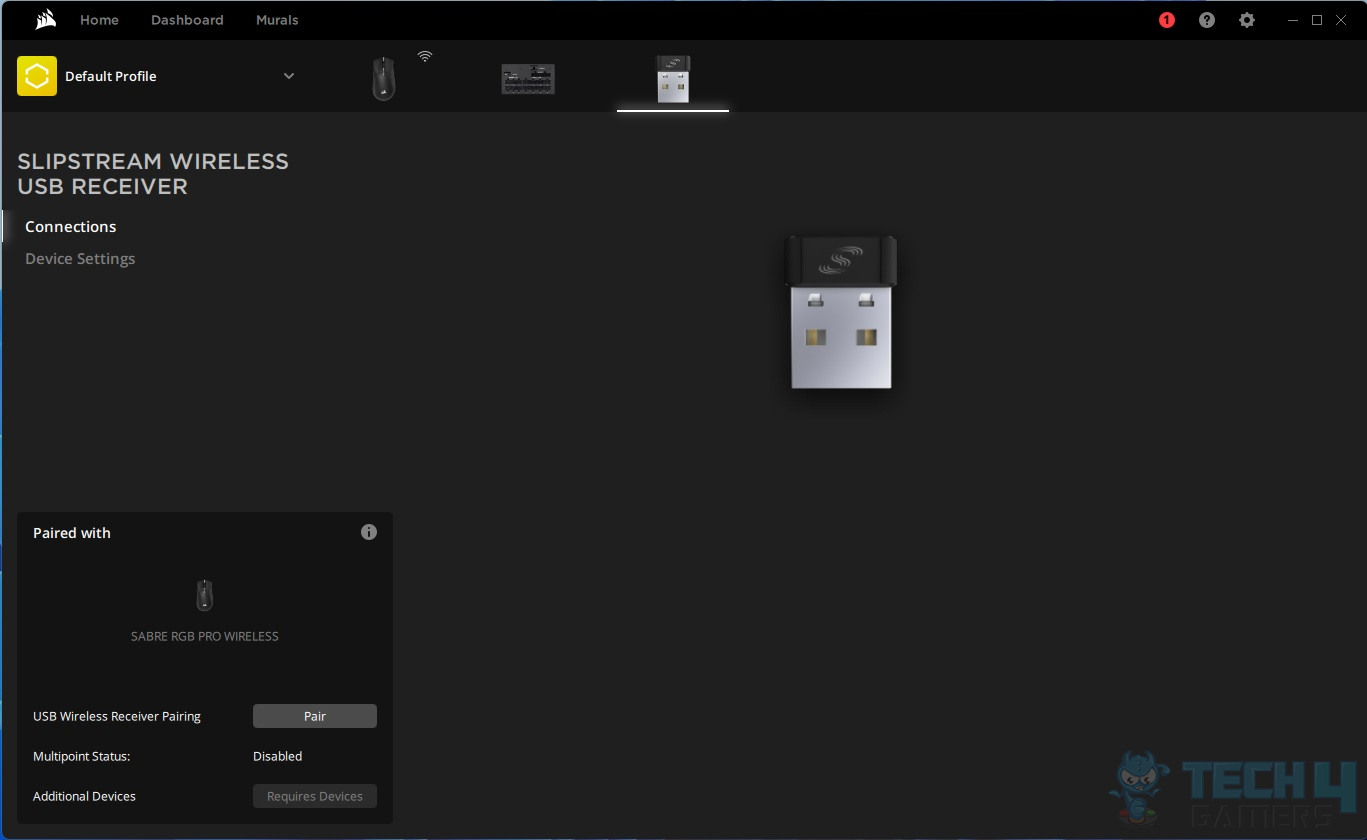The image size is (1367, 840).
Task: Switch to the Dashboard tab
Action: (187, 20)
